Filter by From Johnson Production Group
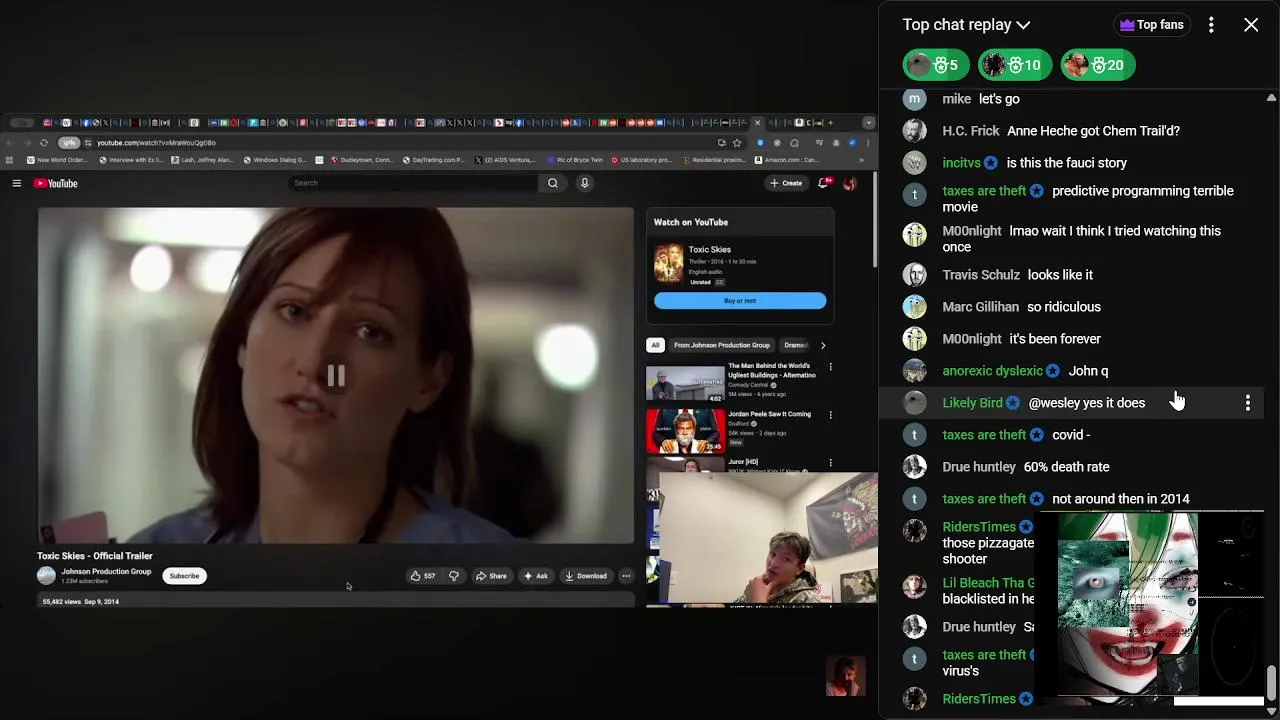This screenshot has width=1280, height=720. coord(722,345)
